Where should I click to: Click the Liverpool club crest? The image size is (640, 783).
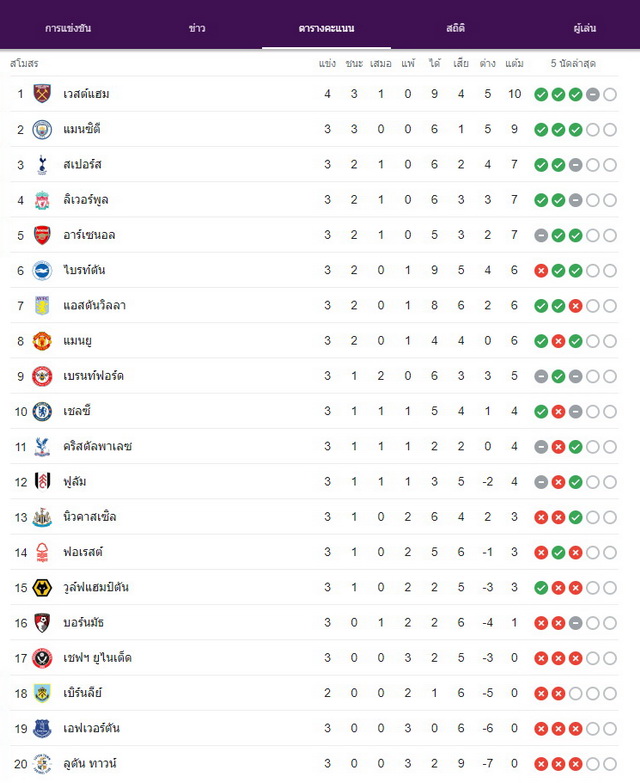[x=42, y=200]
